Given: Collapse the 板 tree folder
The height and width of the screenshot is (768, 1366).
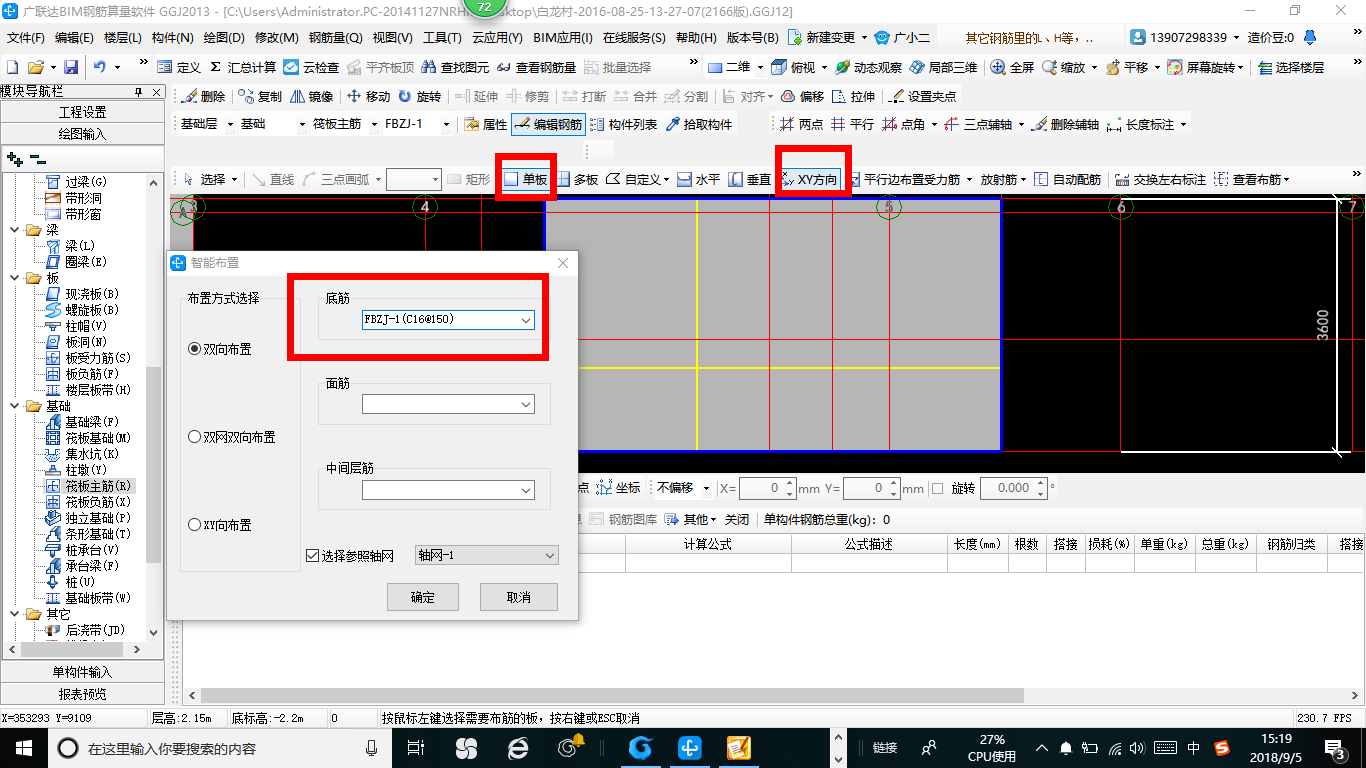Looking at the screenshot, I should [16, 278].
